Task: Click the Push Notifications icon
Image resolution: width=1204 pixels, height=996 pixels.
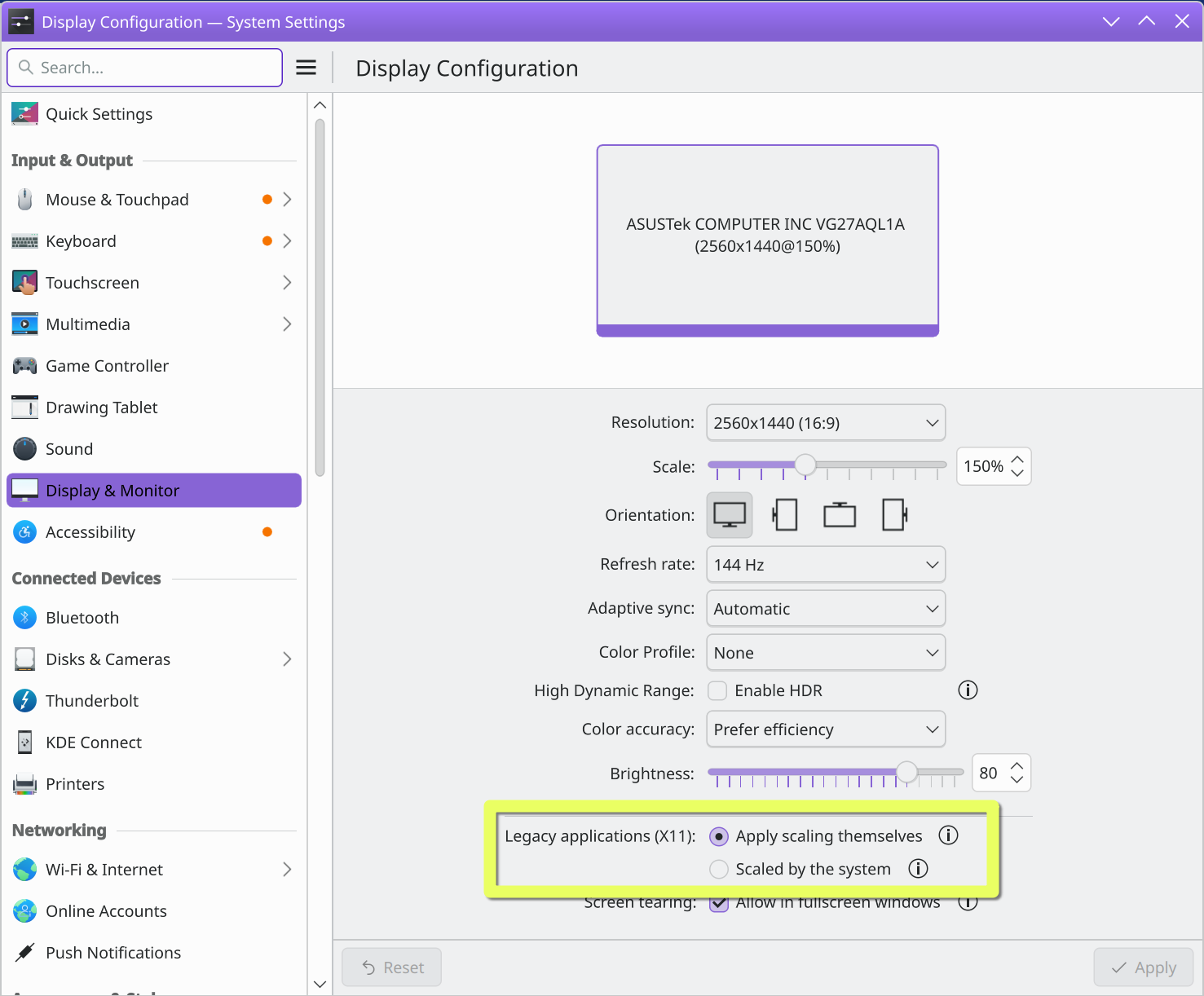Action: pos(24,953)
